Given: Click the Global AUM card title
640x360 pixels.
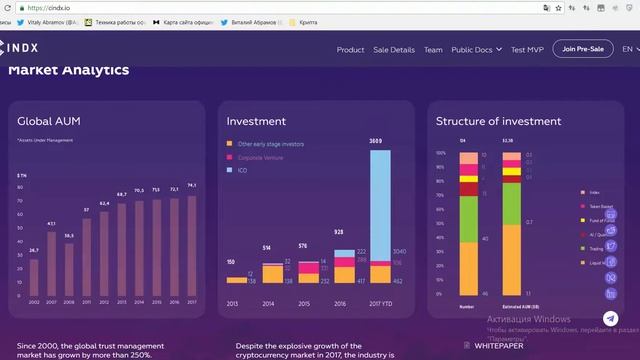Looking at the screenshot, I should click(x=49, y=121).
